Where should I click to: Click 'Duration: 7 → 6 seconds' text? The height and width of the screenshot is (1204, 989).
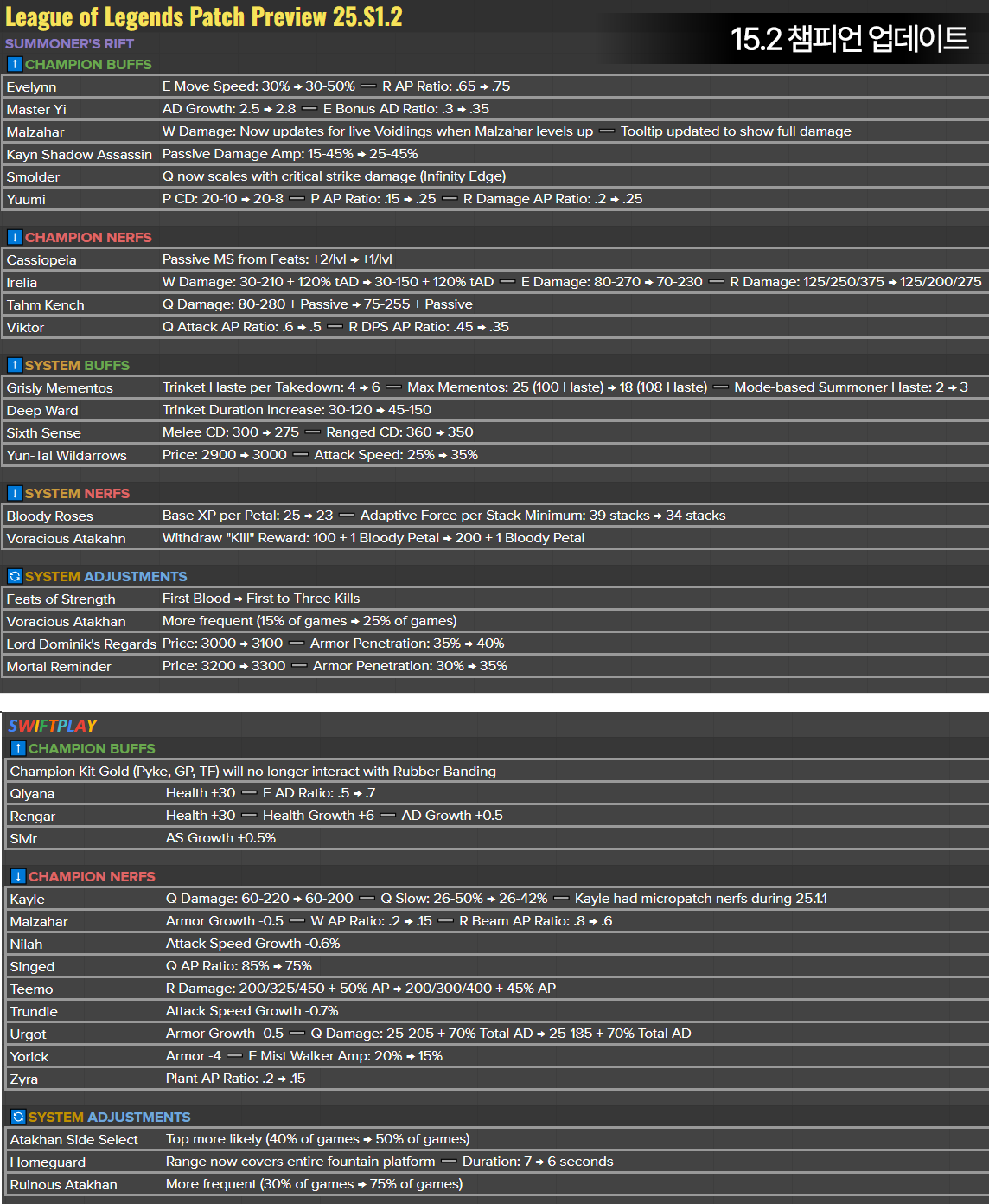[538, 1162]
